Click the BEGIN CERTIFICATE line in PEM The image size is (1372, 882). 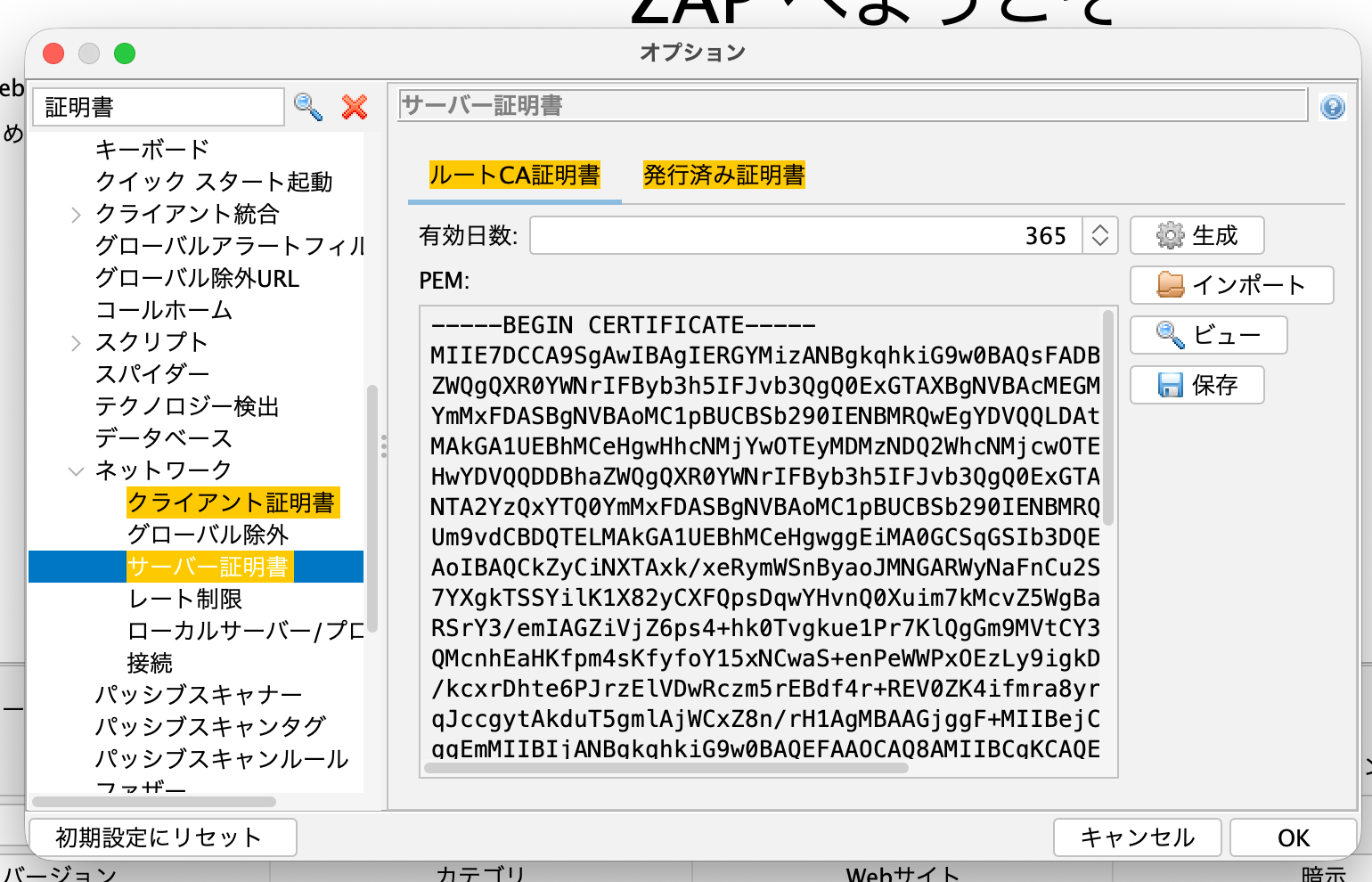point(623,325)
